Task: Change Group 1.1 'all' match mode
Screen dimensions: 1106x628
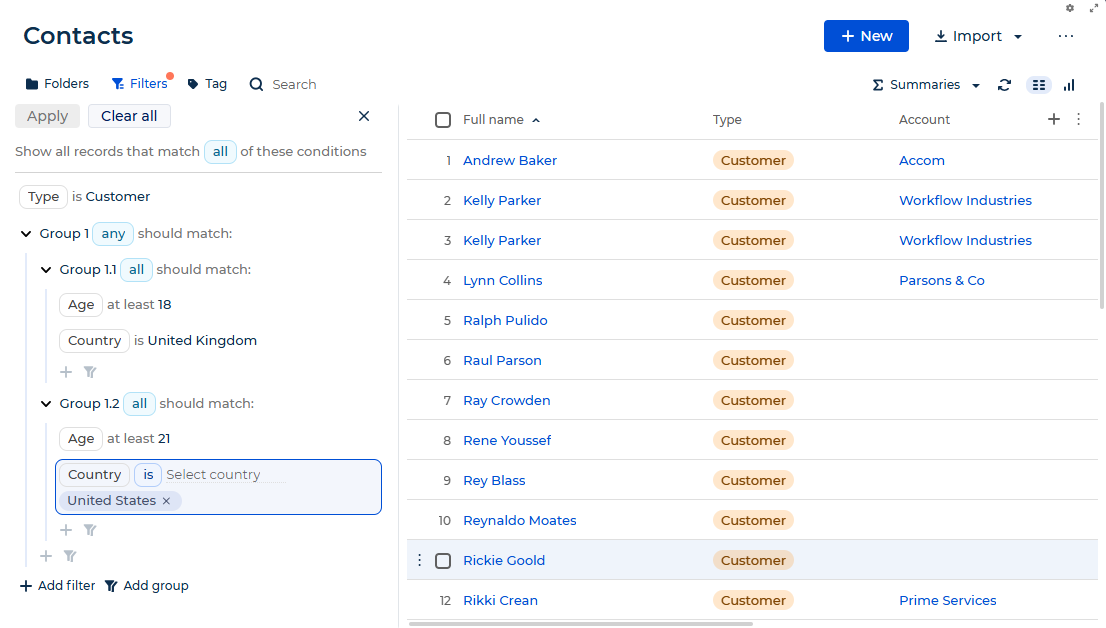Action: [136, 270]
